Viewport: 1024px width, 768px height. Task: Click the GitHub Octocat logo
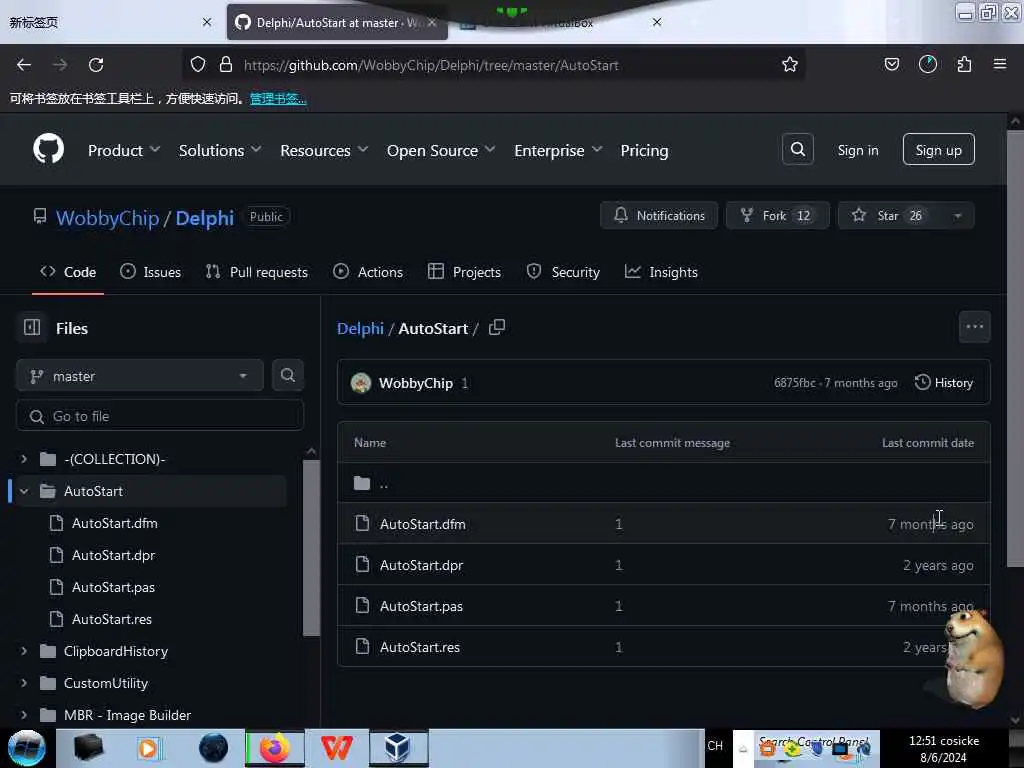(48, 150)
